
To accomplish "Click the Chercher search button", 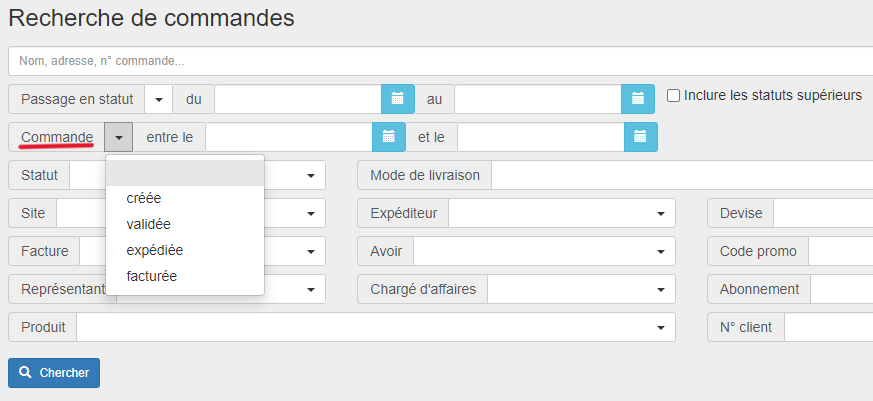I will coord(54,373).
